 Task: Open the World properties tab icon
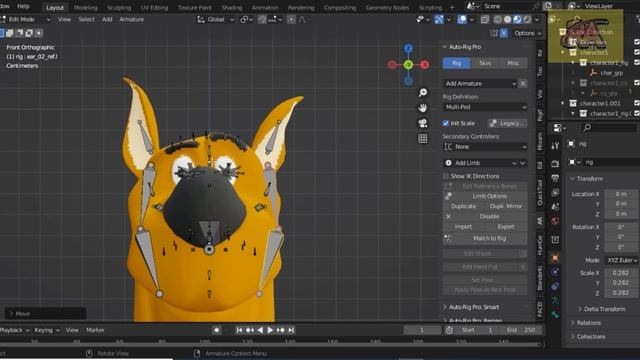(x=555, y=221)
